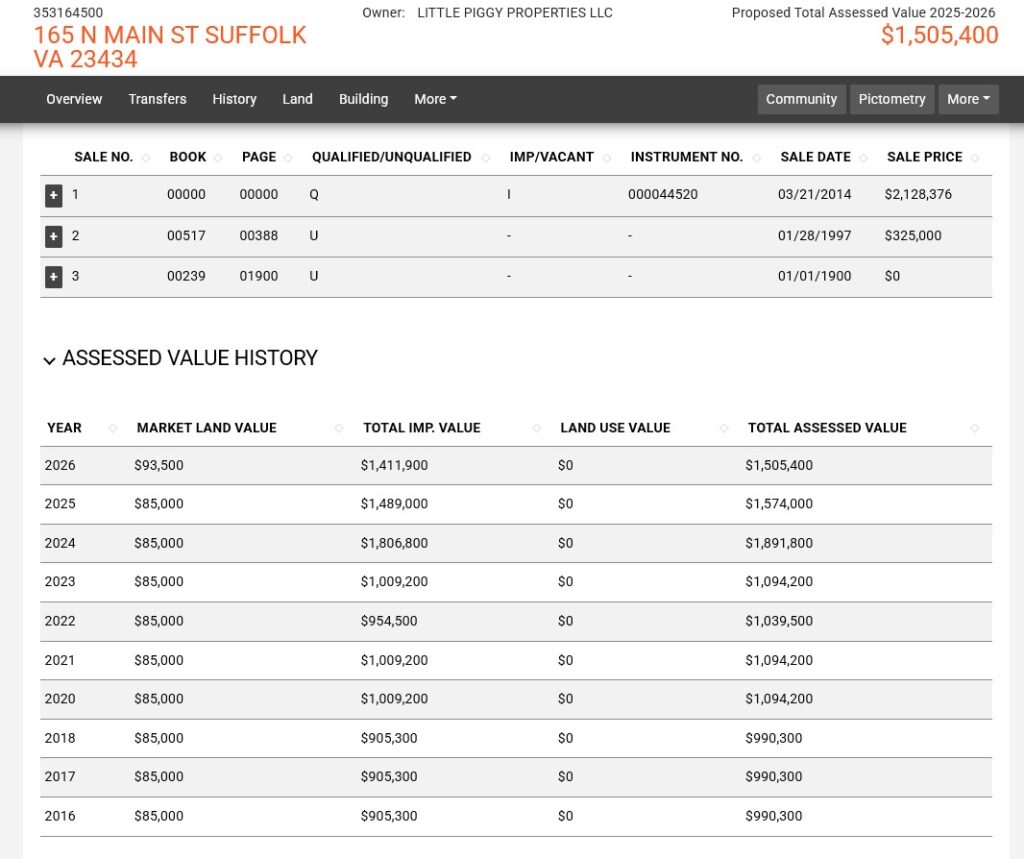Sort by the QUALIFIED/UNQUALIFIED sort icon
Screen dimensions: 1024x859
pyautogui.click(x=486, y=158)
